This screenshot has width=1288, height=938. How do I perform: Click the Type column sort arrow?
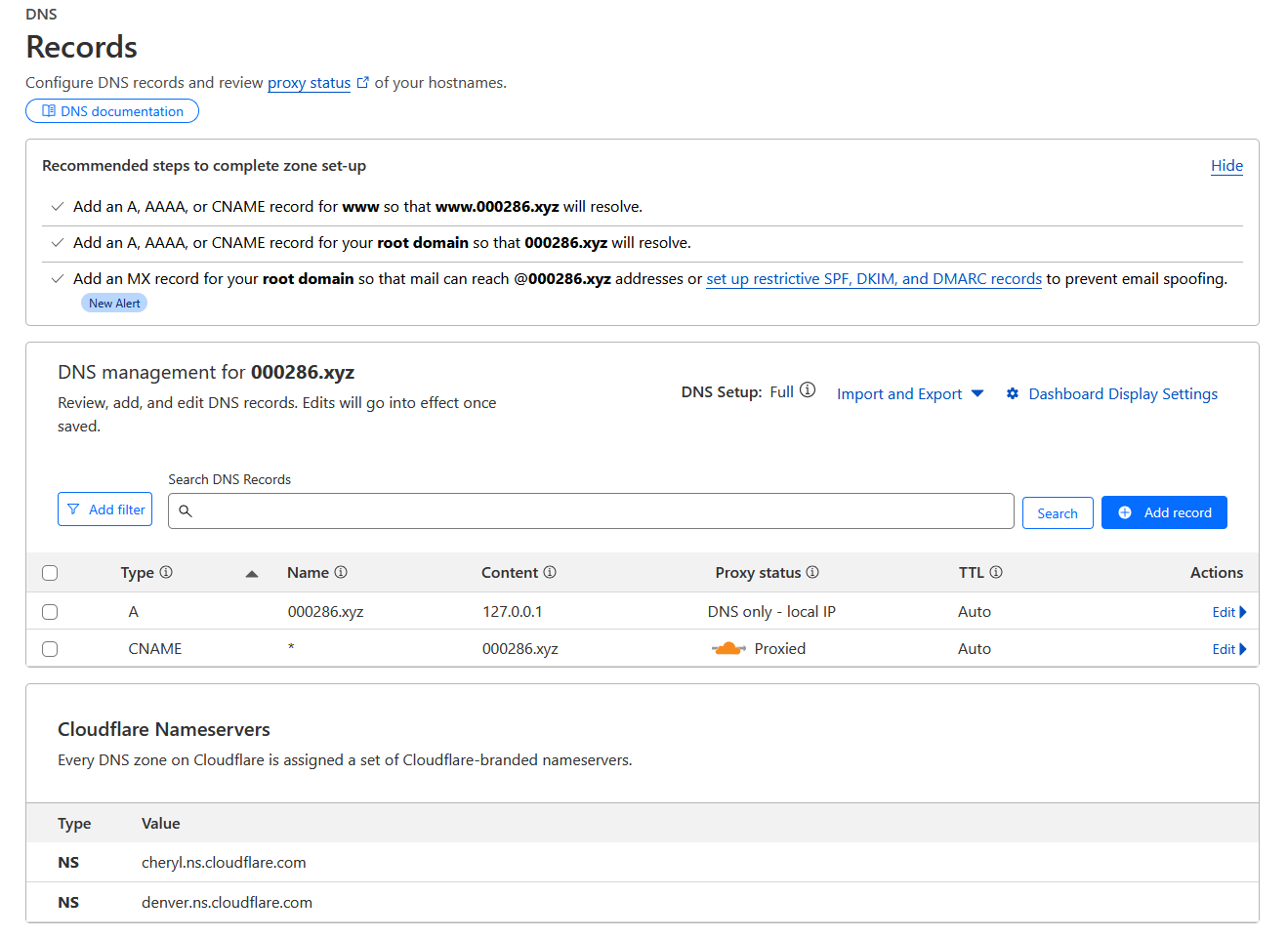point(252,573)
